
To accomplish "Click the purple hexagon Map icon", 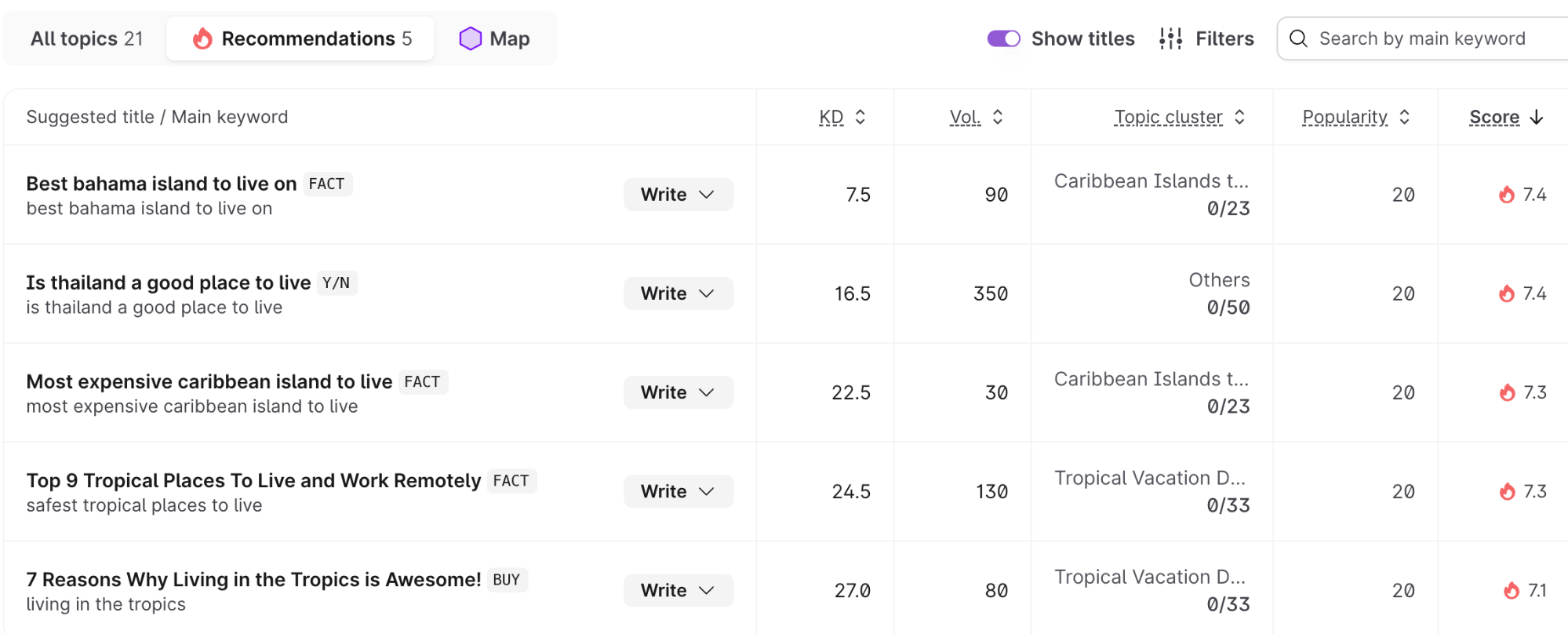I will 470,38.
